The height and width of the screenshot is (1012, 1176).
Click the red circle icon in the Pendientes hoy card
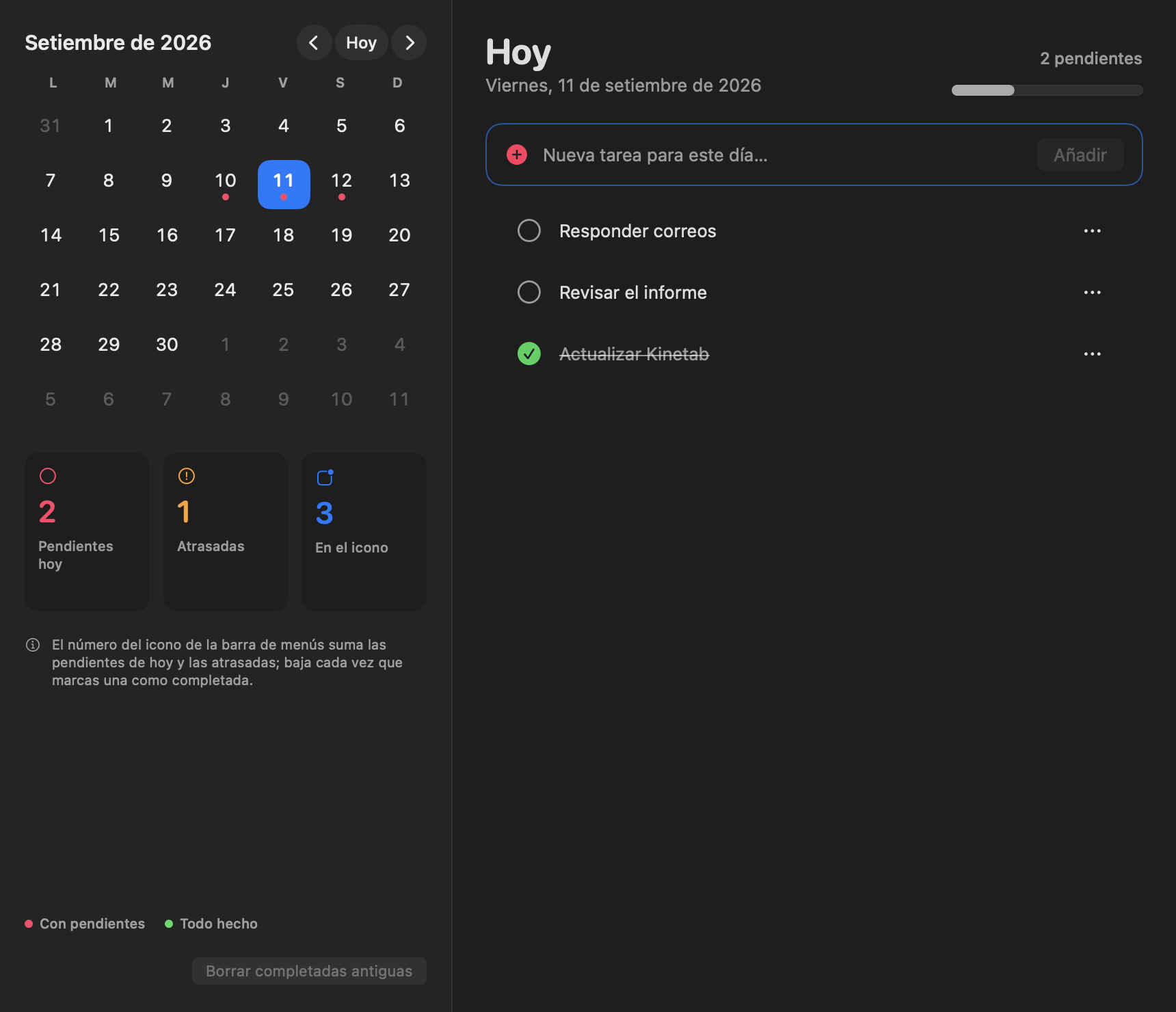[48, 476]
